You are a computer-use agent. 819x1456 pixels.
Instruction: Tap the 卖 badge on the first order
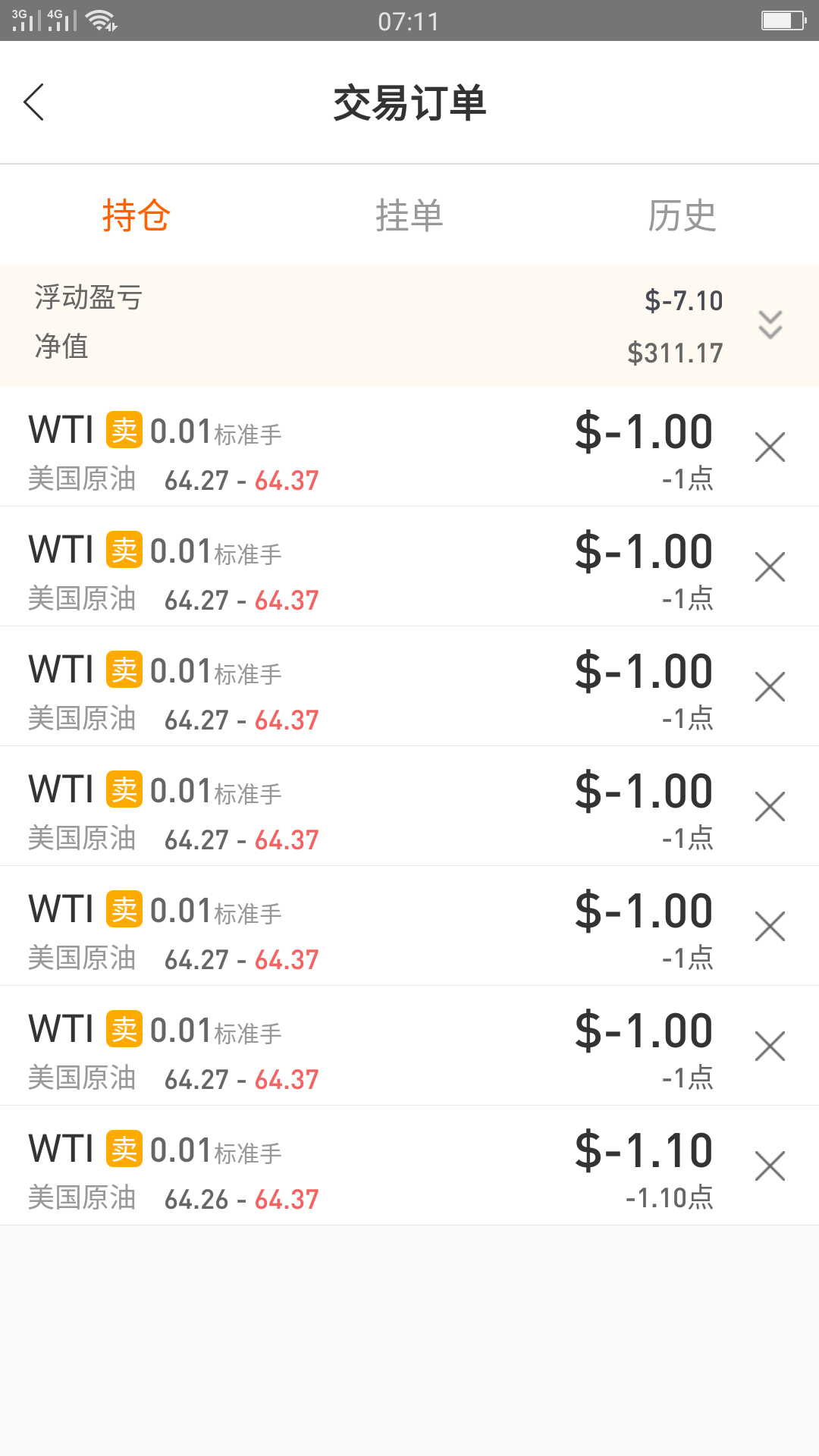pyautogui.click(x=124, y=430)
